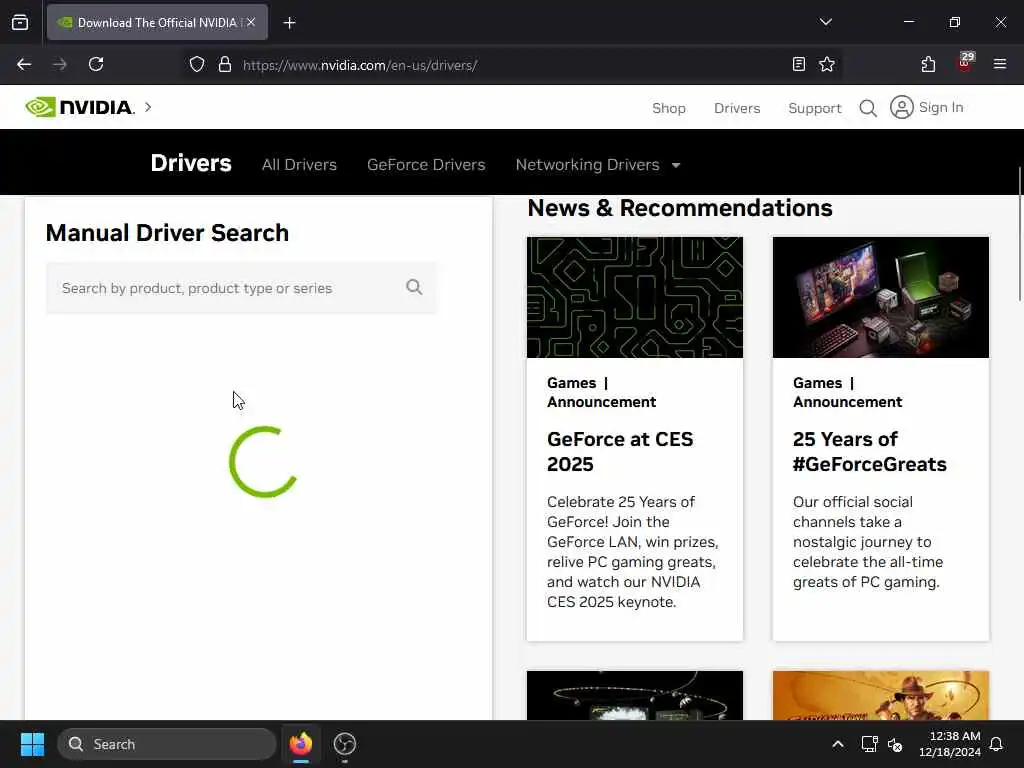Focus the Manual Driver Search input field
This screenshot has height=768, width=1024.
click(x=241, y=288)
